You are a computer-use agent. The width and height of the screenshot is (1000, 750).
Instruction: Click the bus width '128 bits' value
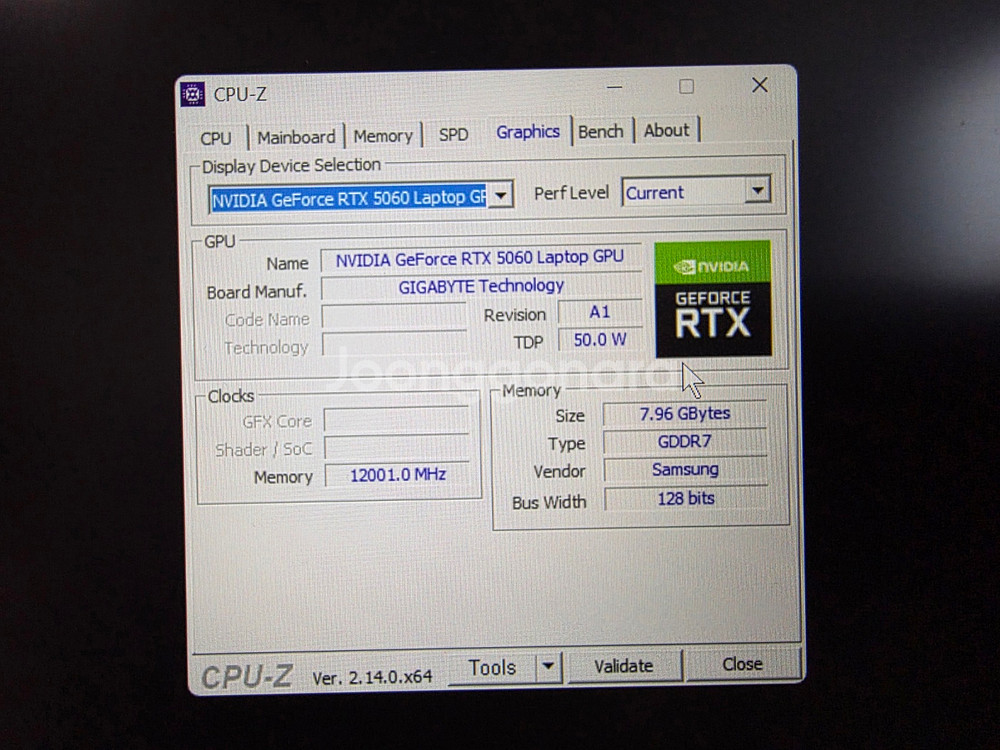[686, 498]
